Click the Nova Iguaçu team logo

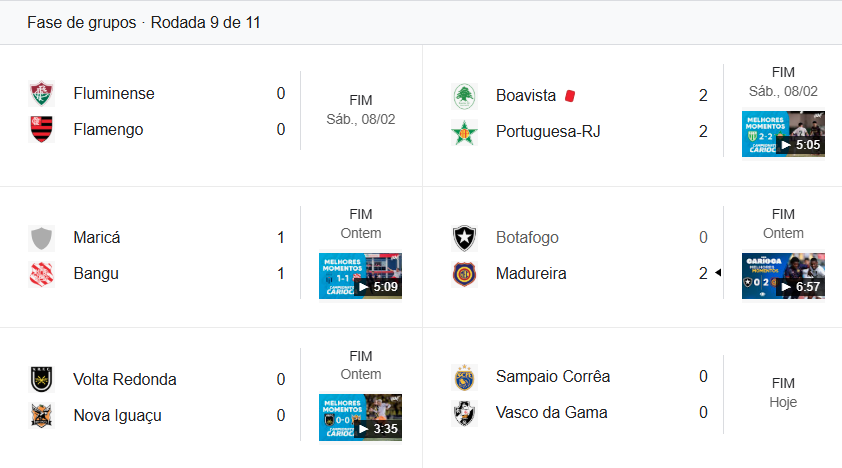pyautogui.click(x=41, y=416)
